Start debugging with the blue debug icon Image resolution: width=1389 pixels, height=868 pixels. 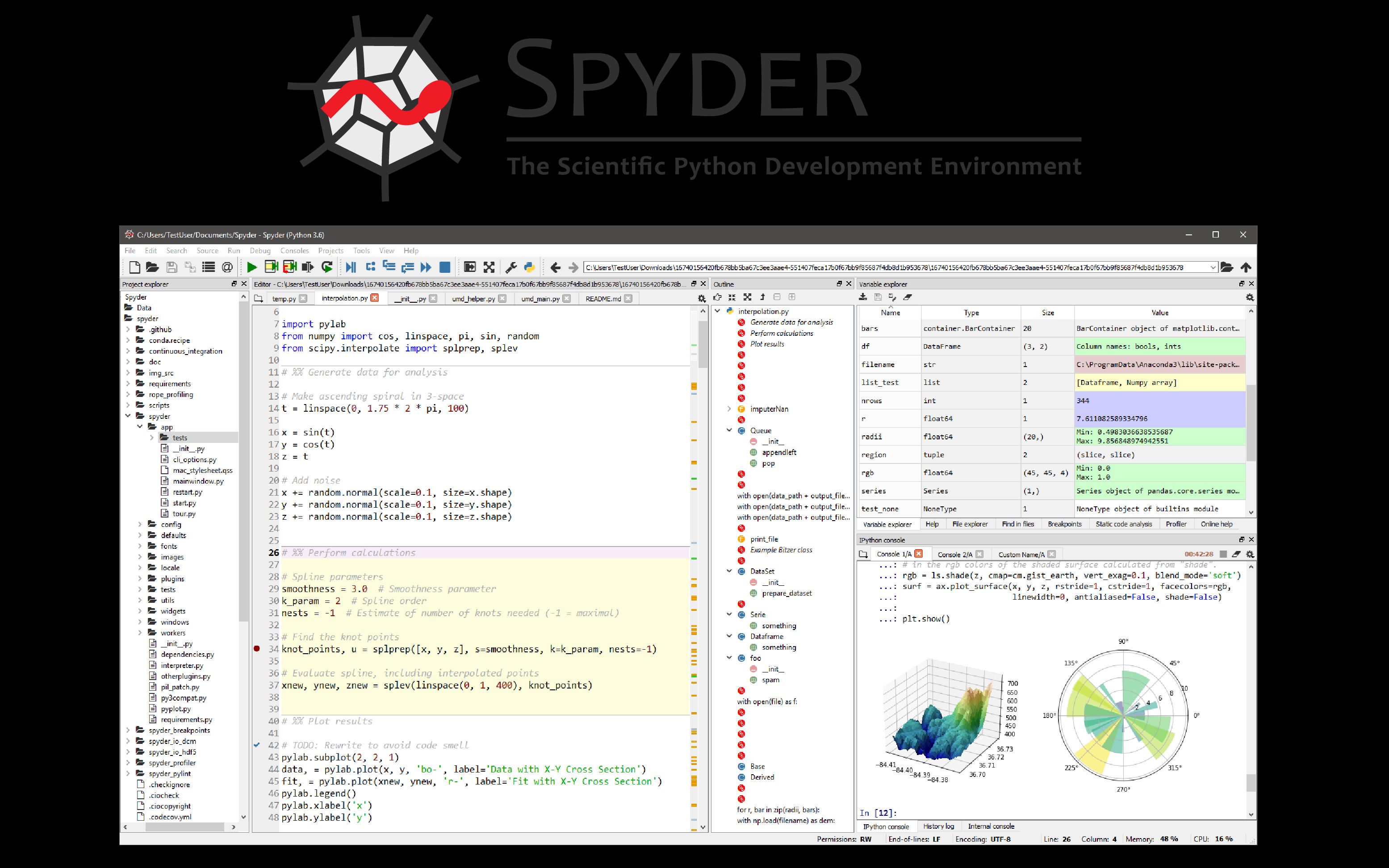click(x=351, y=267)
